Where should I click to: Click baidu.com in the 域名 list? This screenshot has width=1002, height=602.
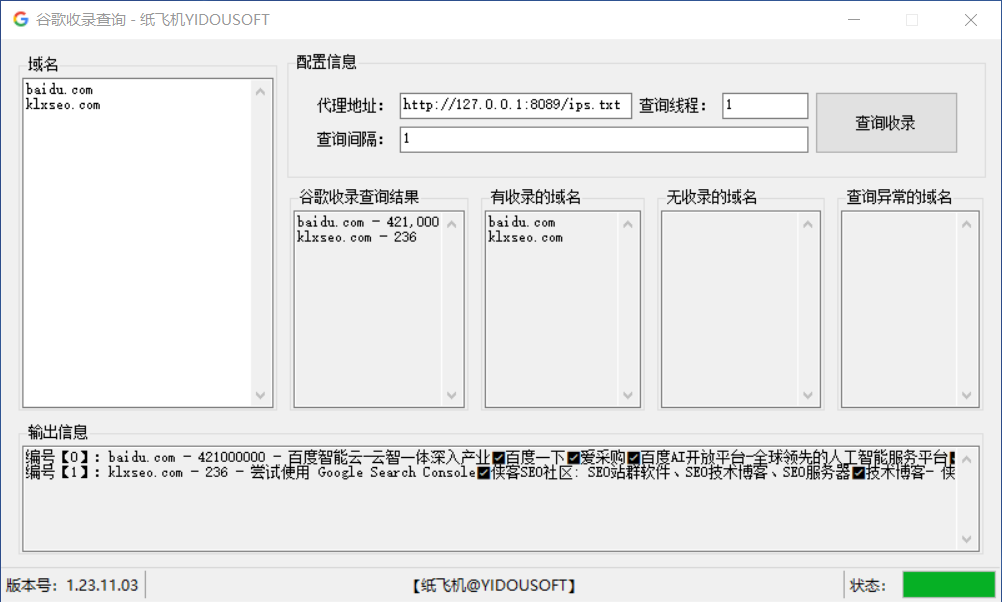click(59, 89)
